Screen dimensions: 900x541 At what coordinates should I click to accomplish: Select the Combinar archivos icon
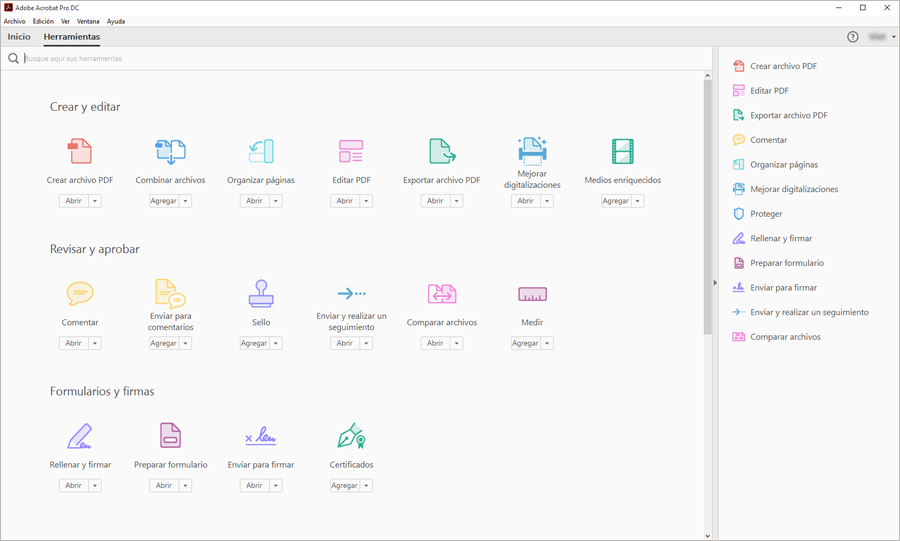point(170,151)
